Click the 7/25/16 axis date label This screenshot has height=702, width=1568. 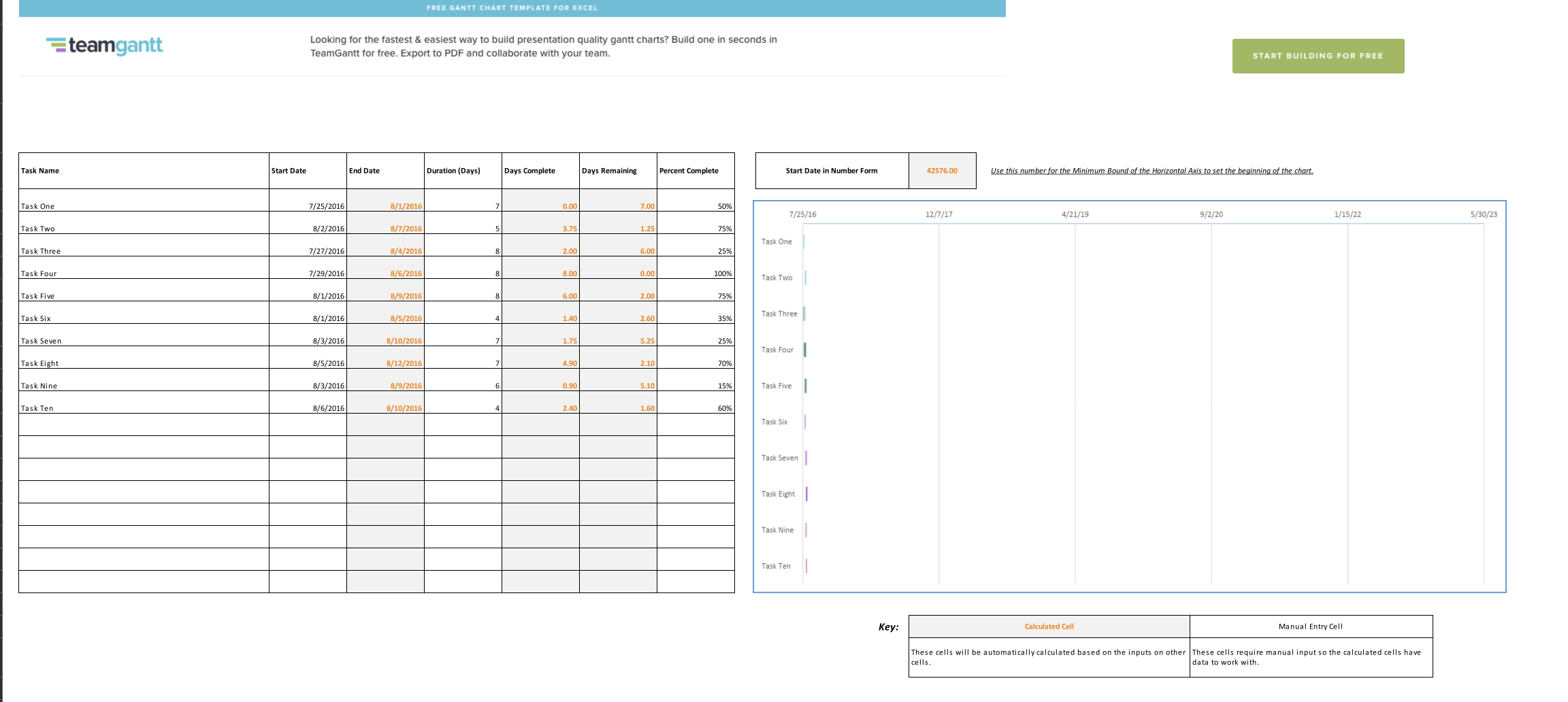802,213
